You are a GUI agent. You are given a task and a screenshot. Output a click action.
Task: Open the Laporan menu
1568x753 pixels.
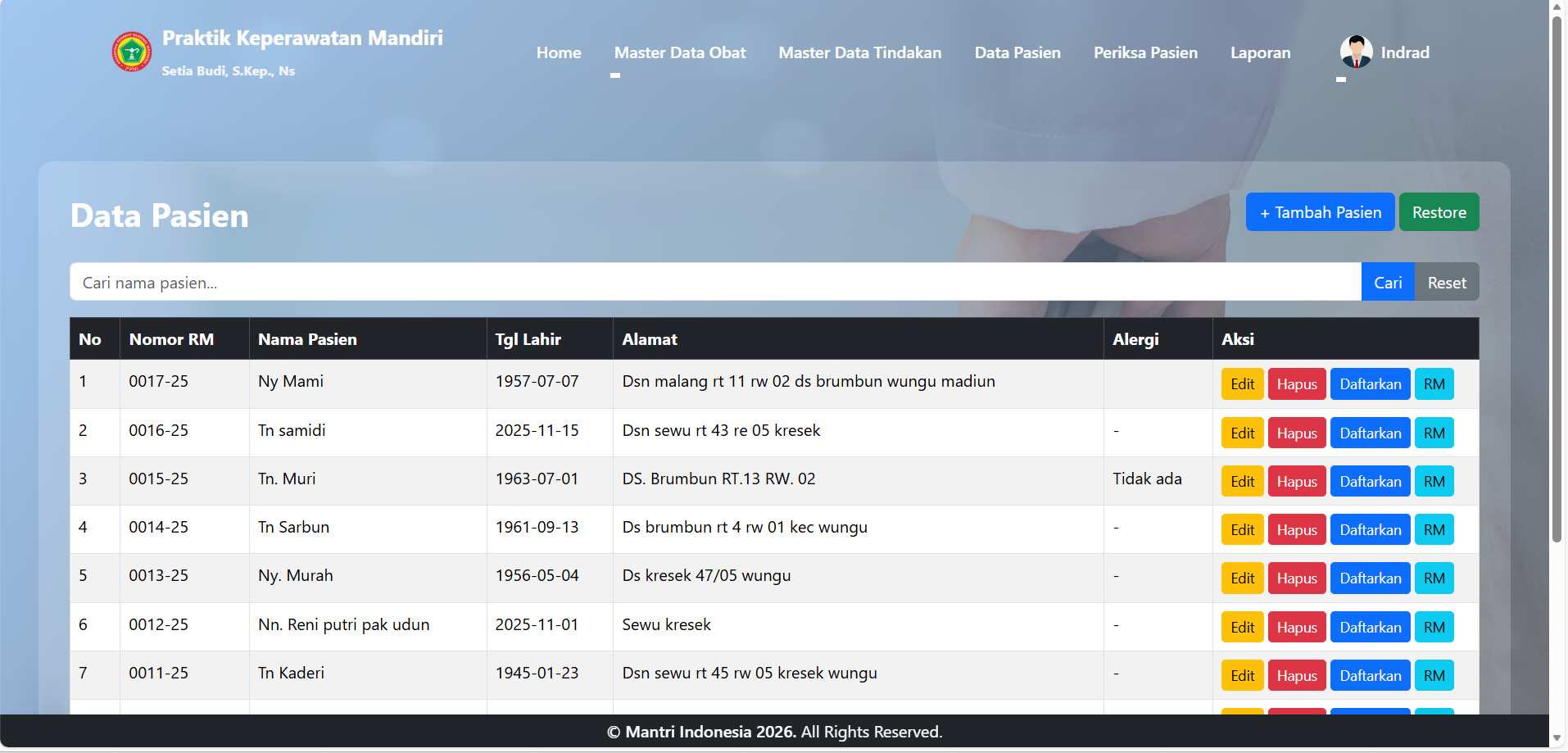1260,52
